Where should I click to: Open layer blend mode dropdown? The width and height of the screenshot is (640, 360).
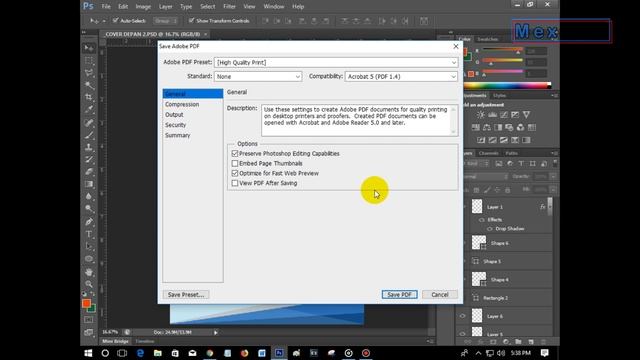click(486, 177)
